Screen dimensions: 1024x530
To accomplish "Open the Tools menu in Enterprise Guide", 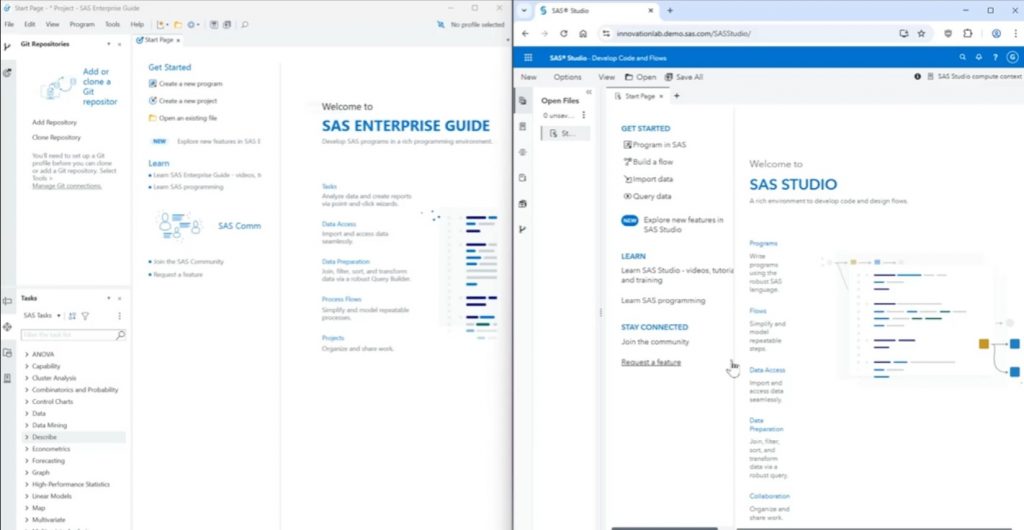I will pos(112,24).
